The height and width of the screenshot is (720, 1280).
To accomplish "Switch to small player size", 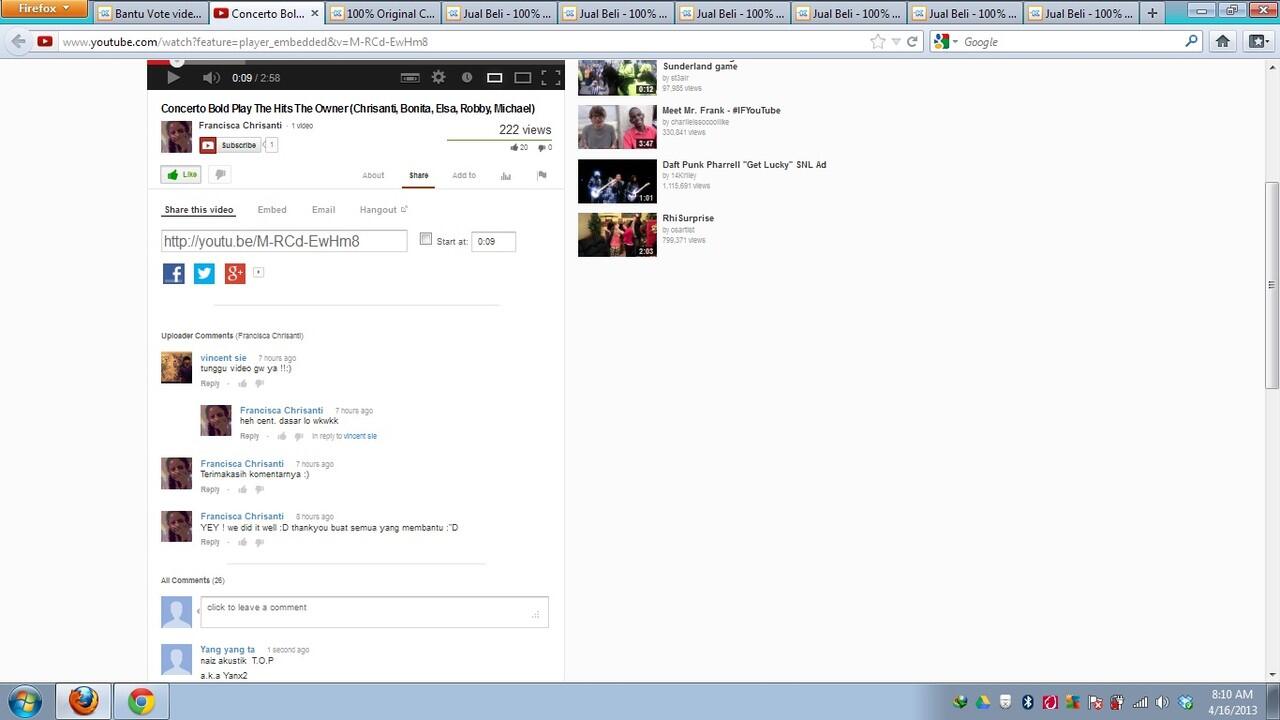I will (x=494, y=77).
